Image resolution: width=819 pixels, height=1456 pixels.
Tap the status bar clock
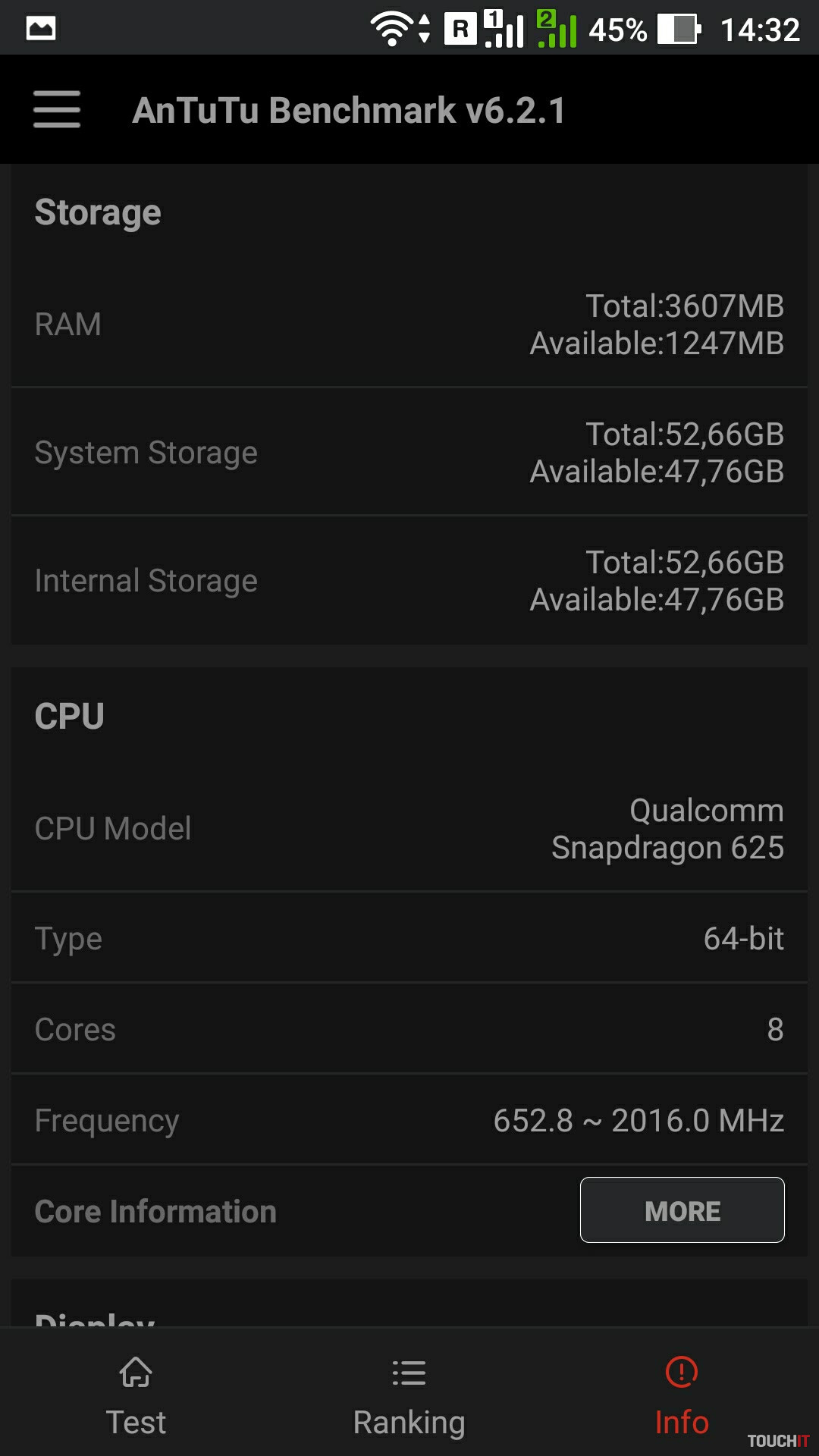(x=760, y=30)
